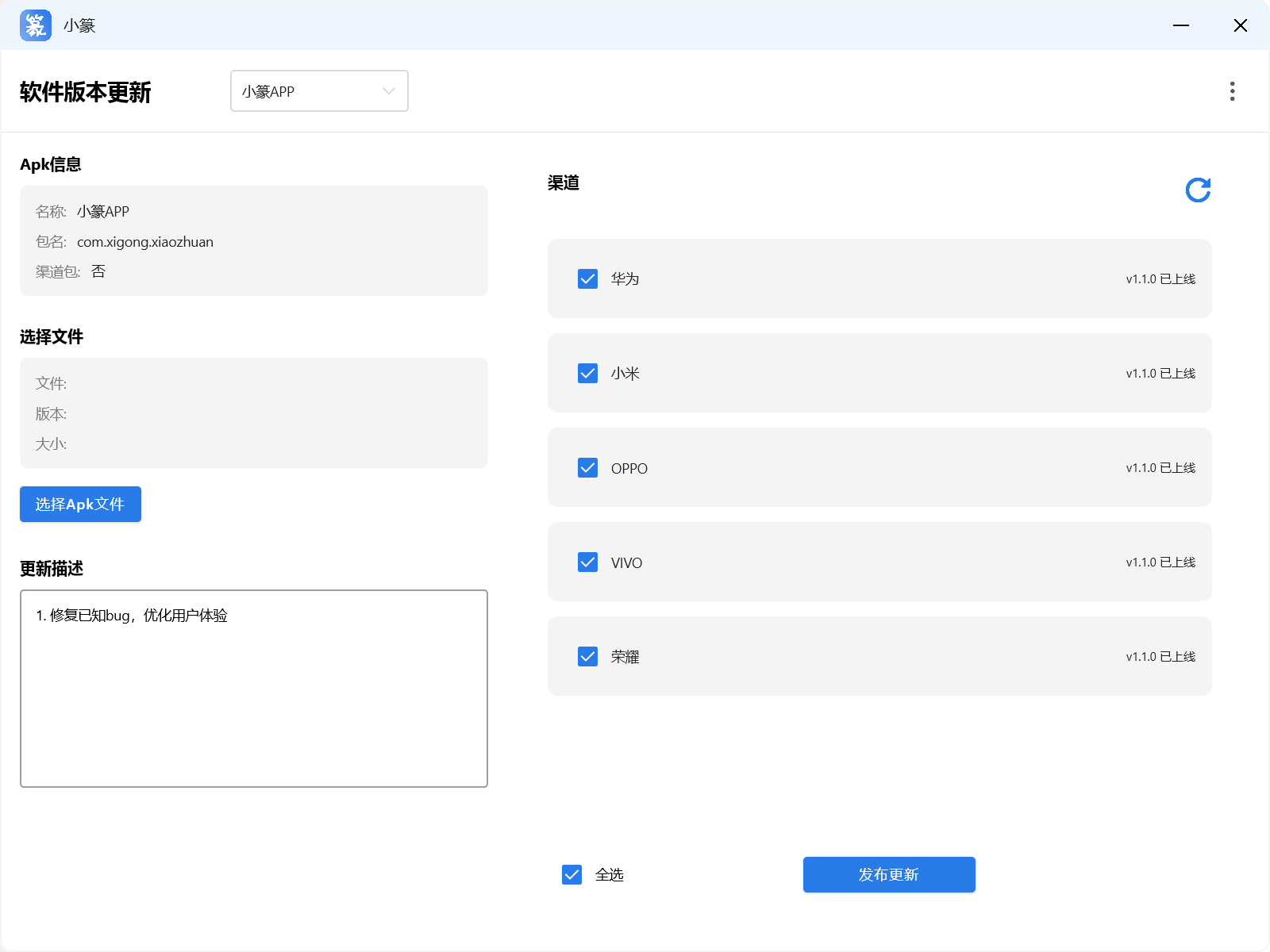Viewport: 1270px width, 952px height.
Task: Click the 软件版本更新 page title
Action: pos(86,92)
